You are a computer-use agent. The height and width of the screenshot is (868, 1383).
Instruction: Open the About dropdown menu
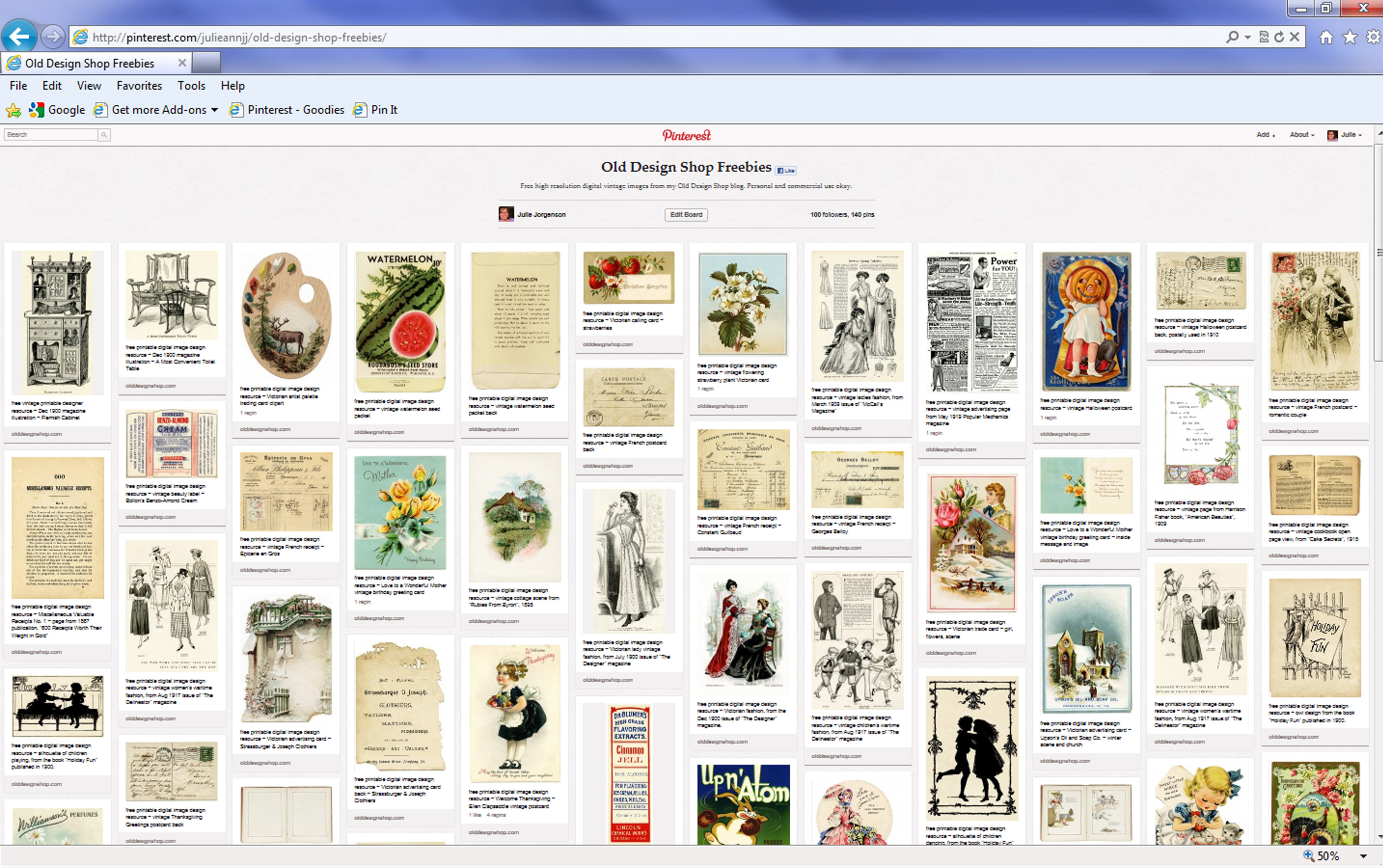click(x=1301, y=135)
